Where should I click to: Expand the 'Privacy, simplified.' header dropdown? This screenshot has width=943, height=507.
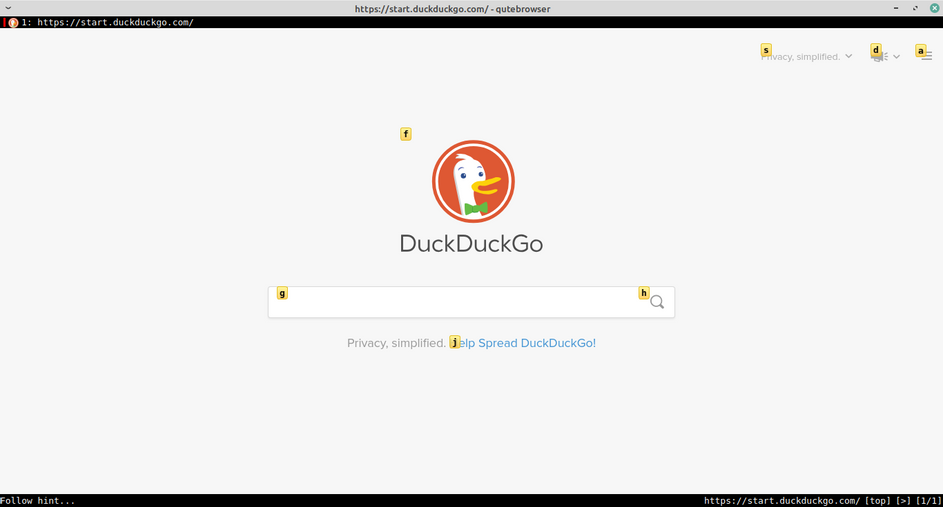click(806, 57)
